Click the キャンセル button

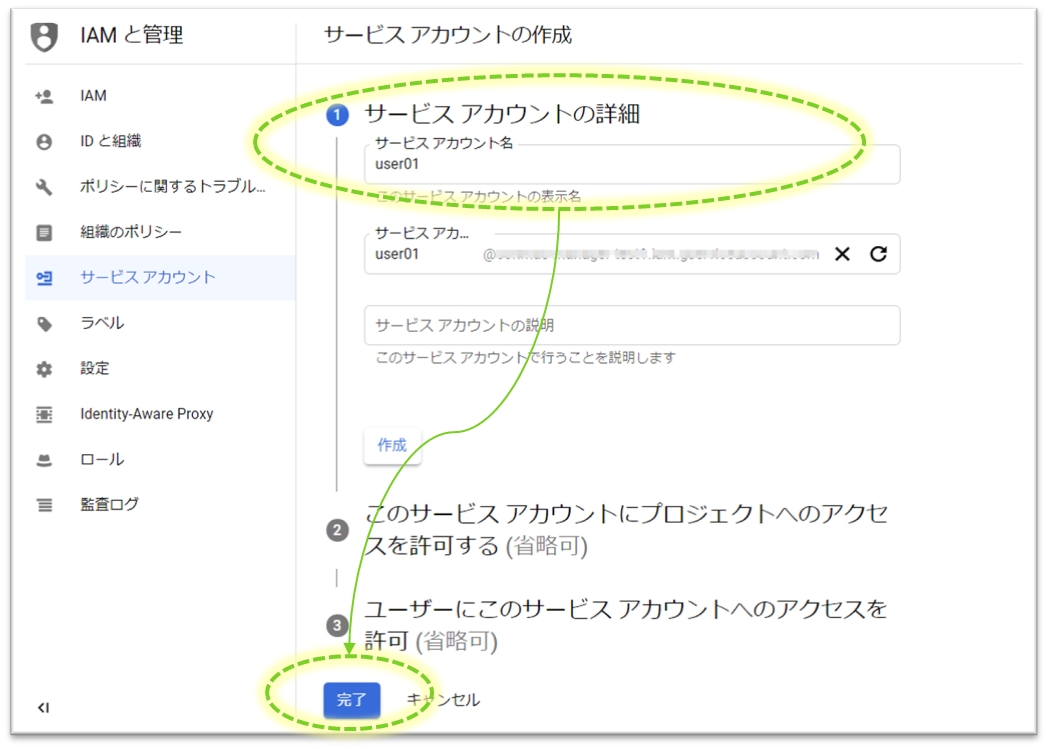pos(444,700)
